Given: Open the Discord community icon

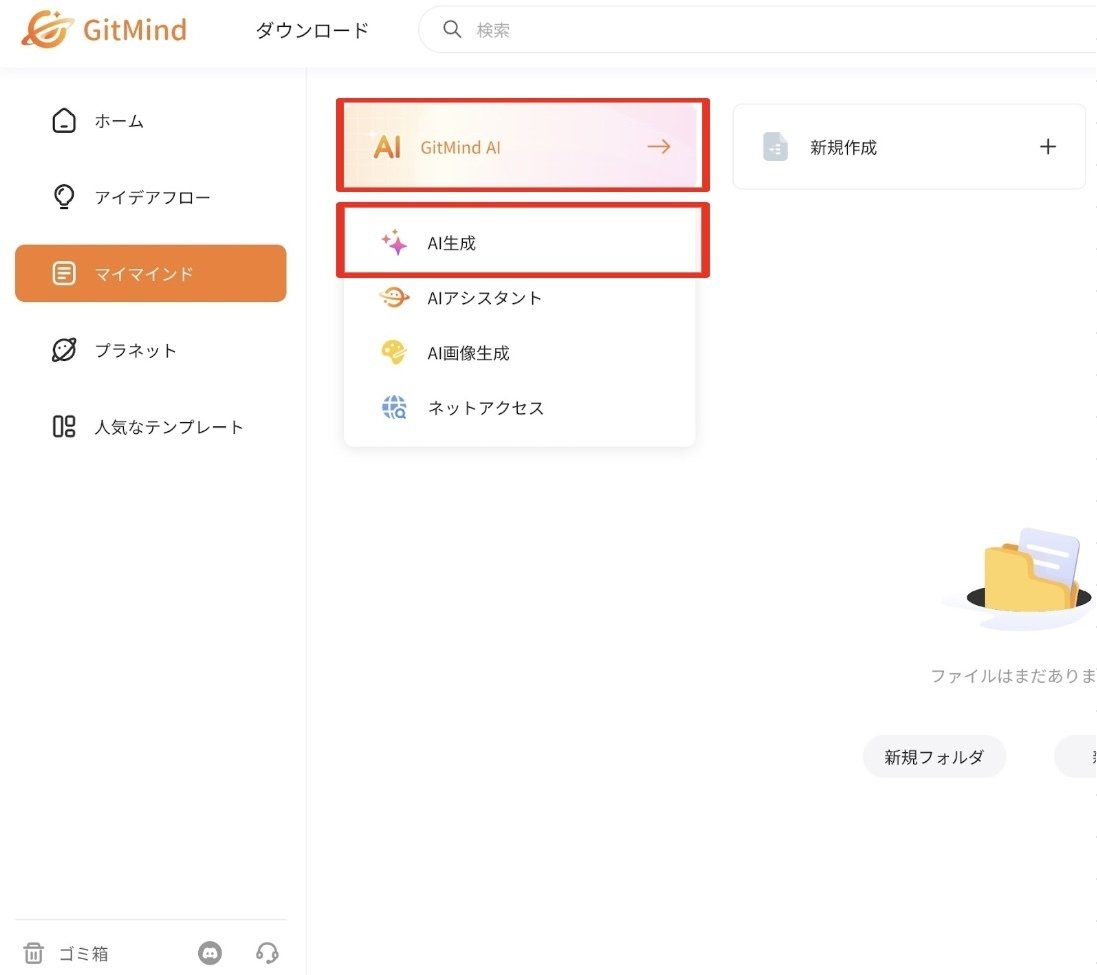Looking at the screenshot, I should coord(210,953).
